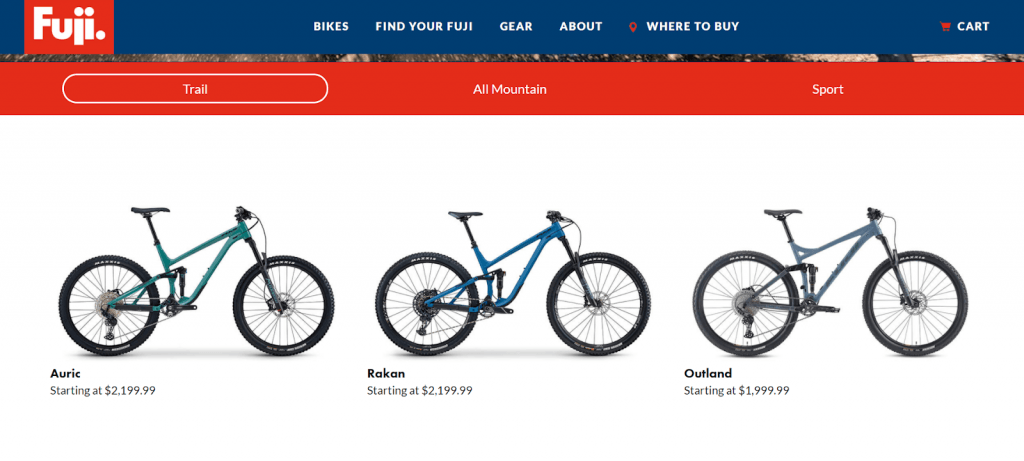Open the GEAR menu item
This screenshot has height=461, width=1024.
pos(516,27)
